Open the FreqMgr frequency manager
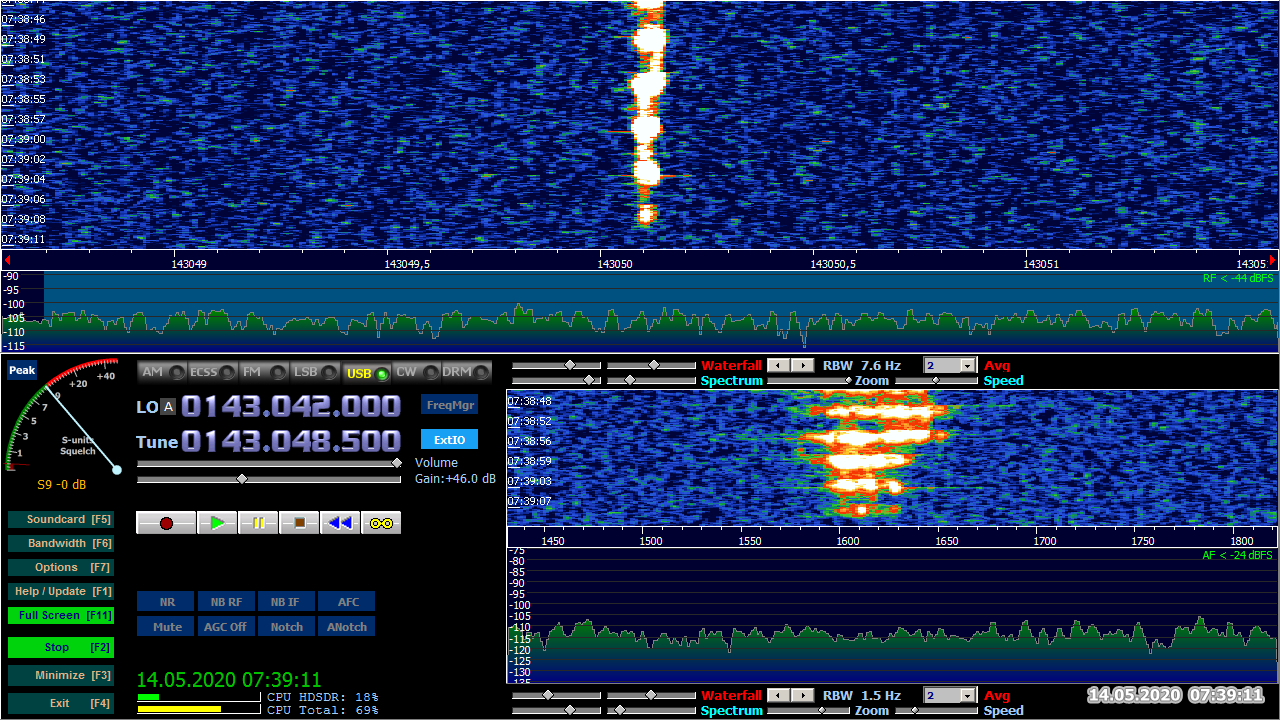This screenshot has width=1280, height=720. [x=449, y=405]
